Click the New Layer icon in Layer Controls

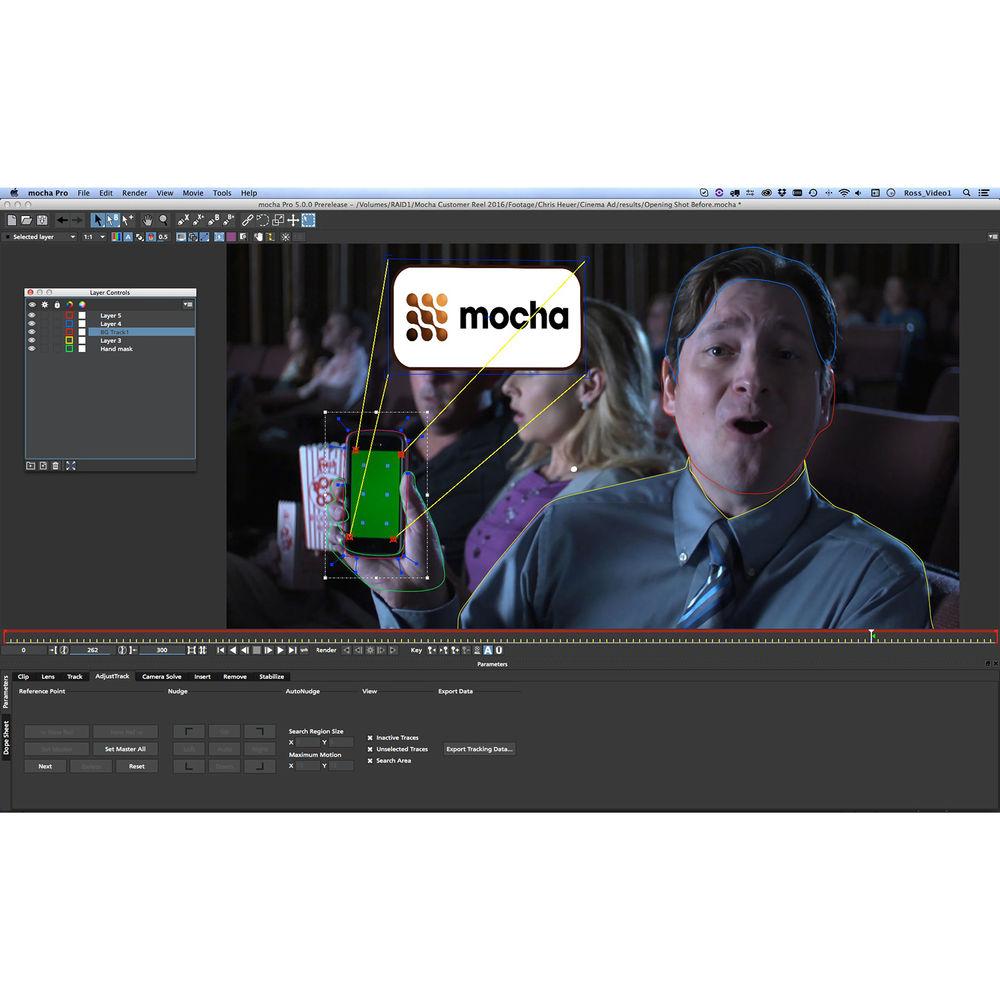[42, 464]
